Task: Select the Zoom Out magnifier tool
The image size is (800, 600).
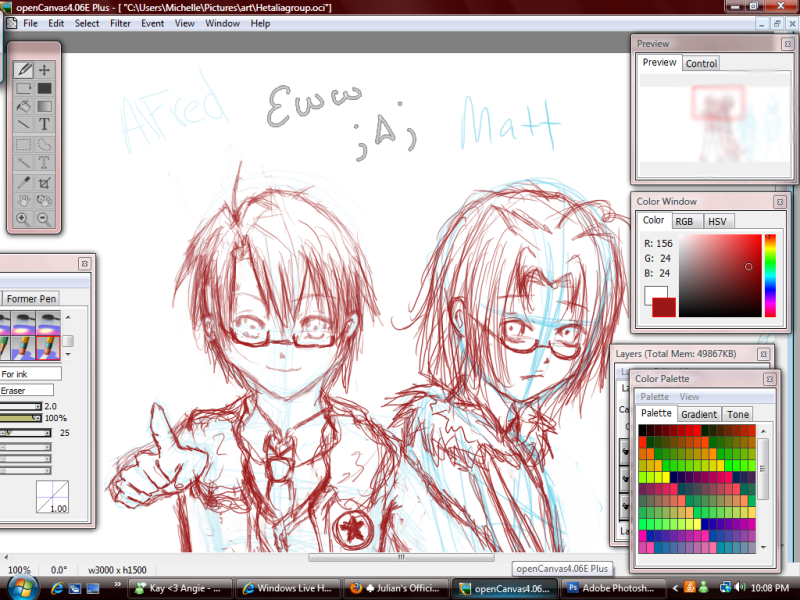Action: pos(44,219)
